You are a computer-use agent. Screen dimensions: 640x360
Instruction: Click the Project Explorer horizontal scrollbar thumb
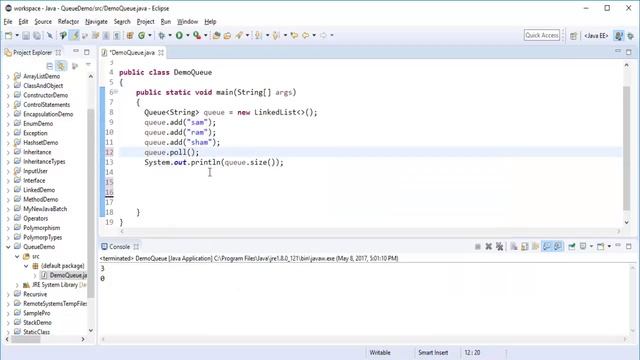tap(26, 339)
